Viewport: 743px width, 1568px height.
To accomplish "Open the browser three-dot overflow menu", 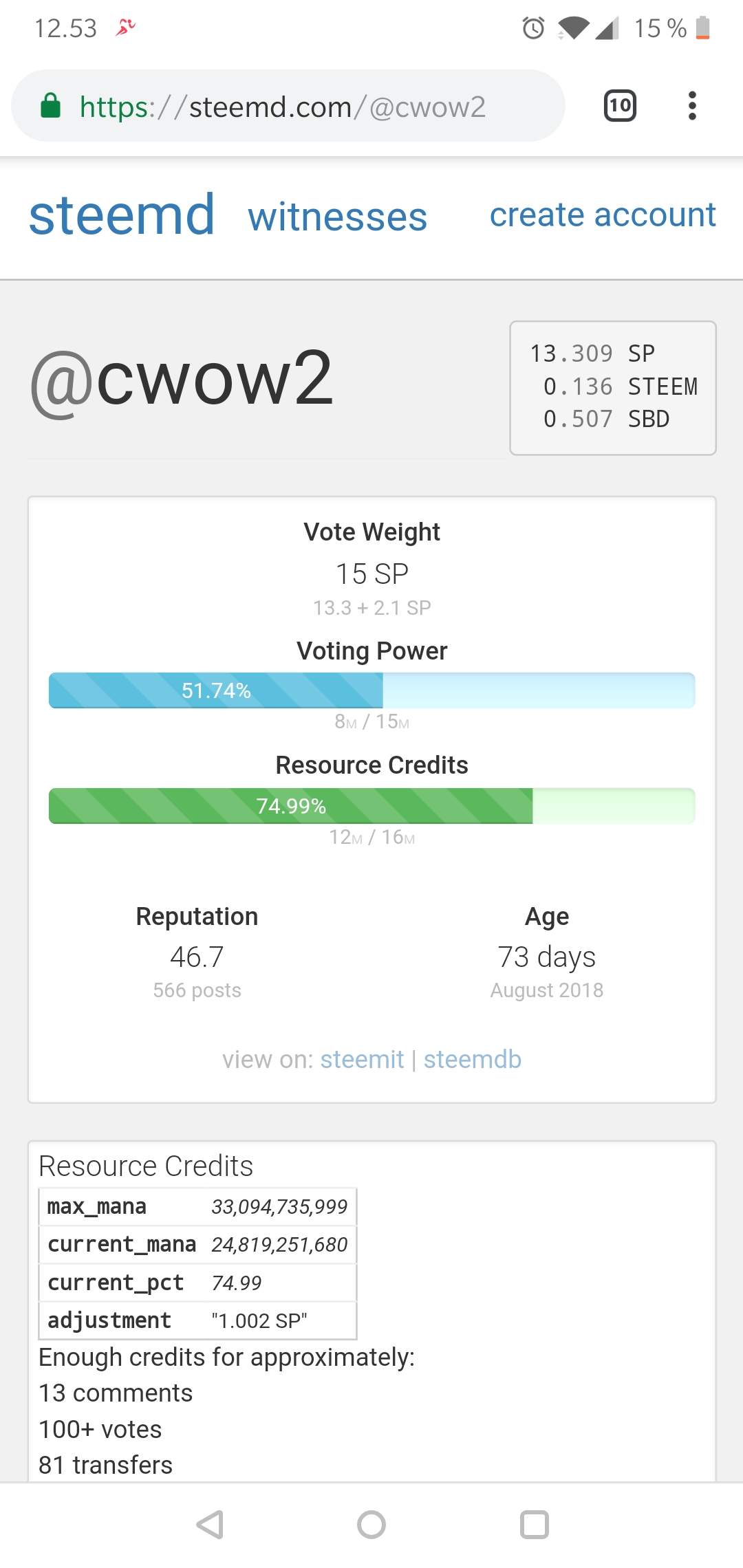I will point(692,106).
